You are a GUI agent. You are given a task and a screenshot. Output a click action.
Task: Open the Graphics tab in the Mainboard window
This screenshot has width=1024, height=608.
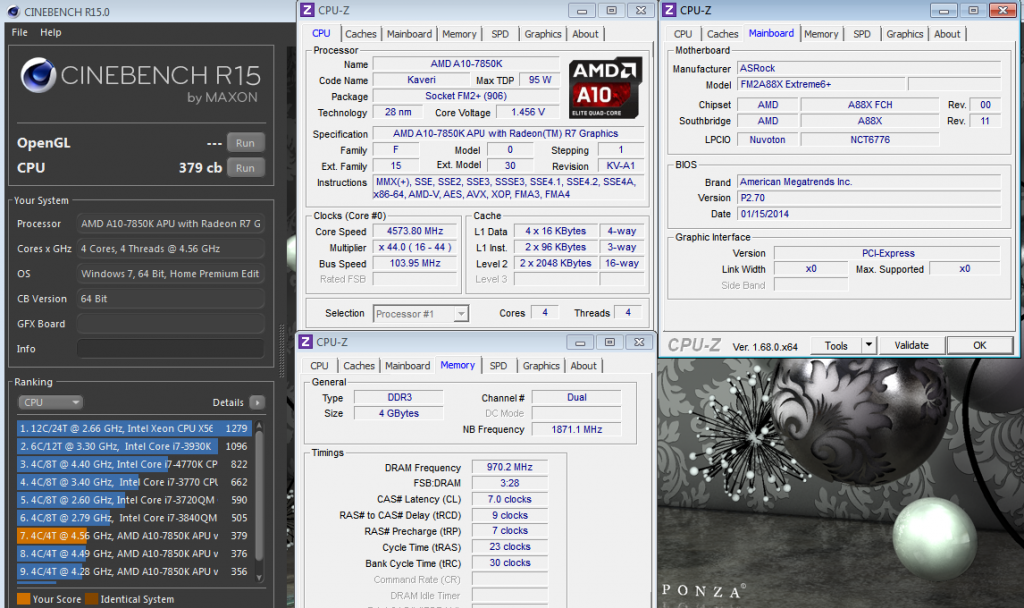pyautogui.click(x=904, y=34)
